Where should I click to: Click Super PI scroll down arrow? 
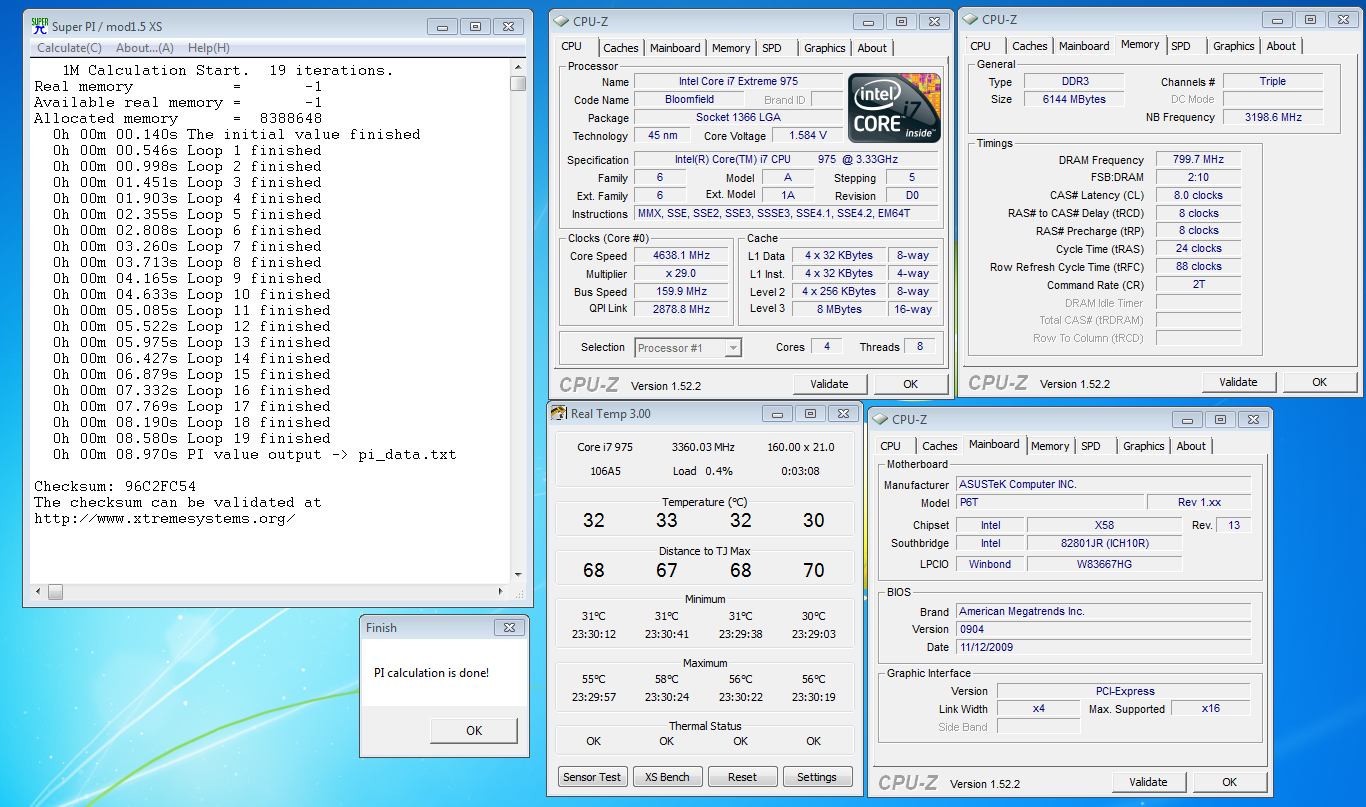pyautogui.click(x=518, y=574)
